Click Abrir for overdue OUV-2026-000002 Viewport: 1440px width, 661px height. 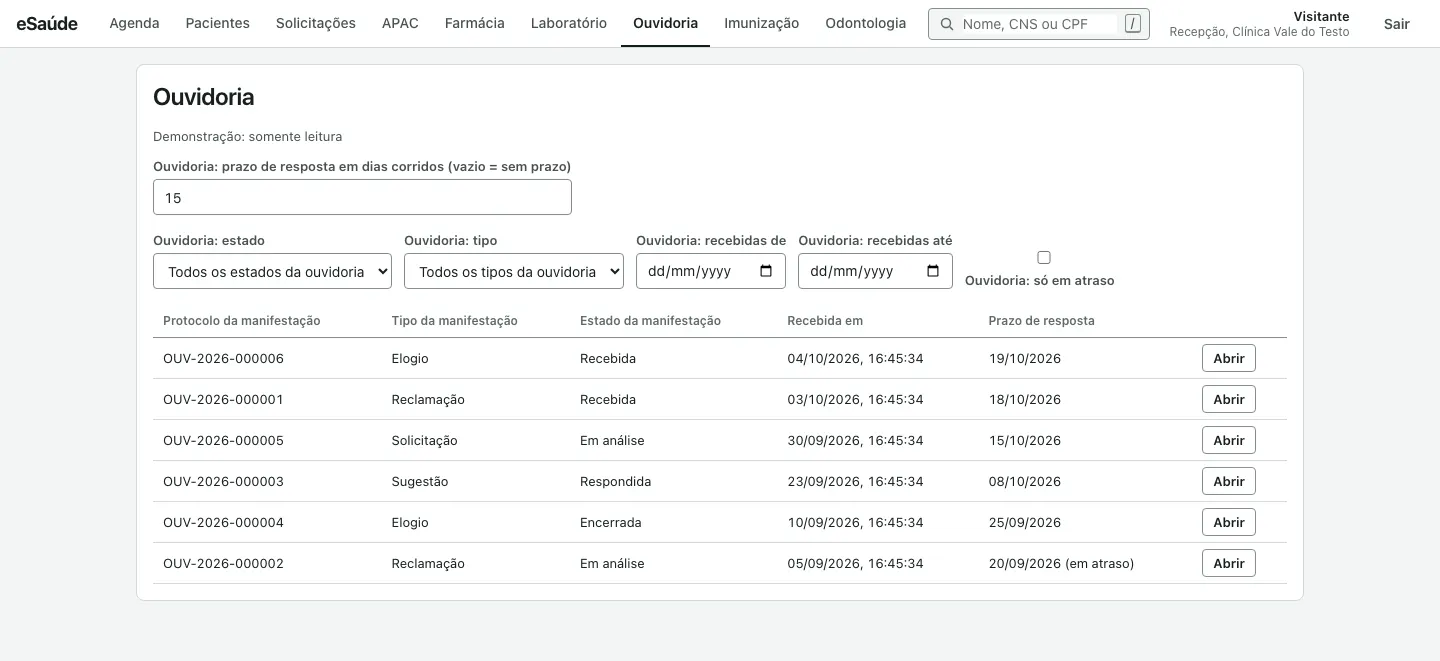(x=1229, y=563)
